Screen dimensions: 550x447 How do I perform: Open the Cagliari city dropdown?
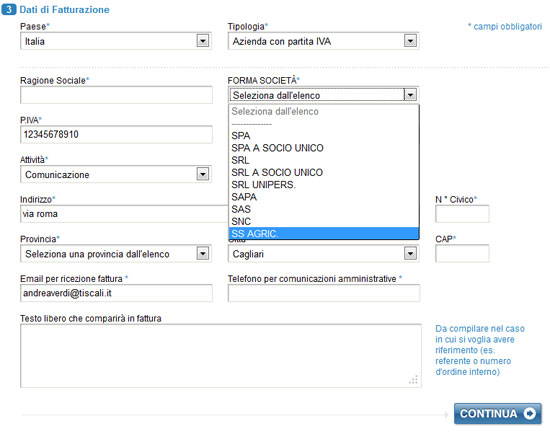(x=323, y=254)
